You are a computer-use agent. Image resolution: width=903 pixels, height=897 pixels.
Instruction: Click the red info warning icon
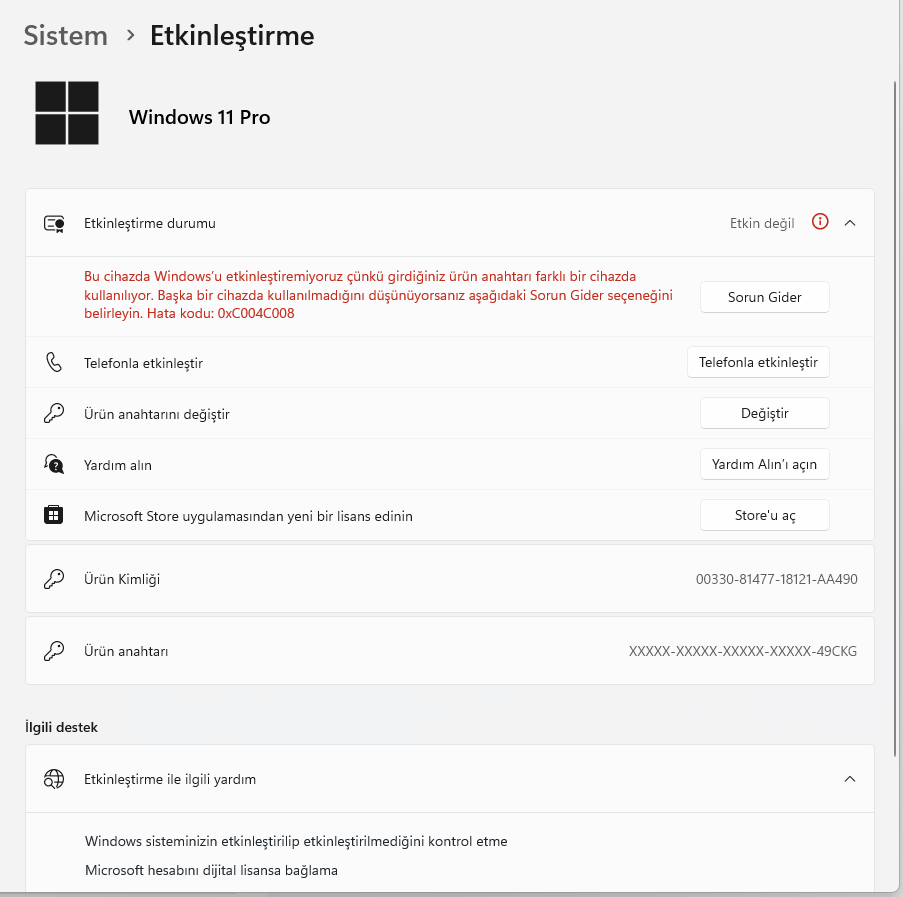[x=819, y=222]
